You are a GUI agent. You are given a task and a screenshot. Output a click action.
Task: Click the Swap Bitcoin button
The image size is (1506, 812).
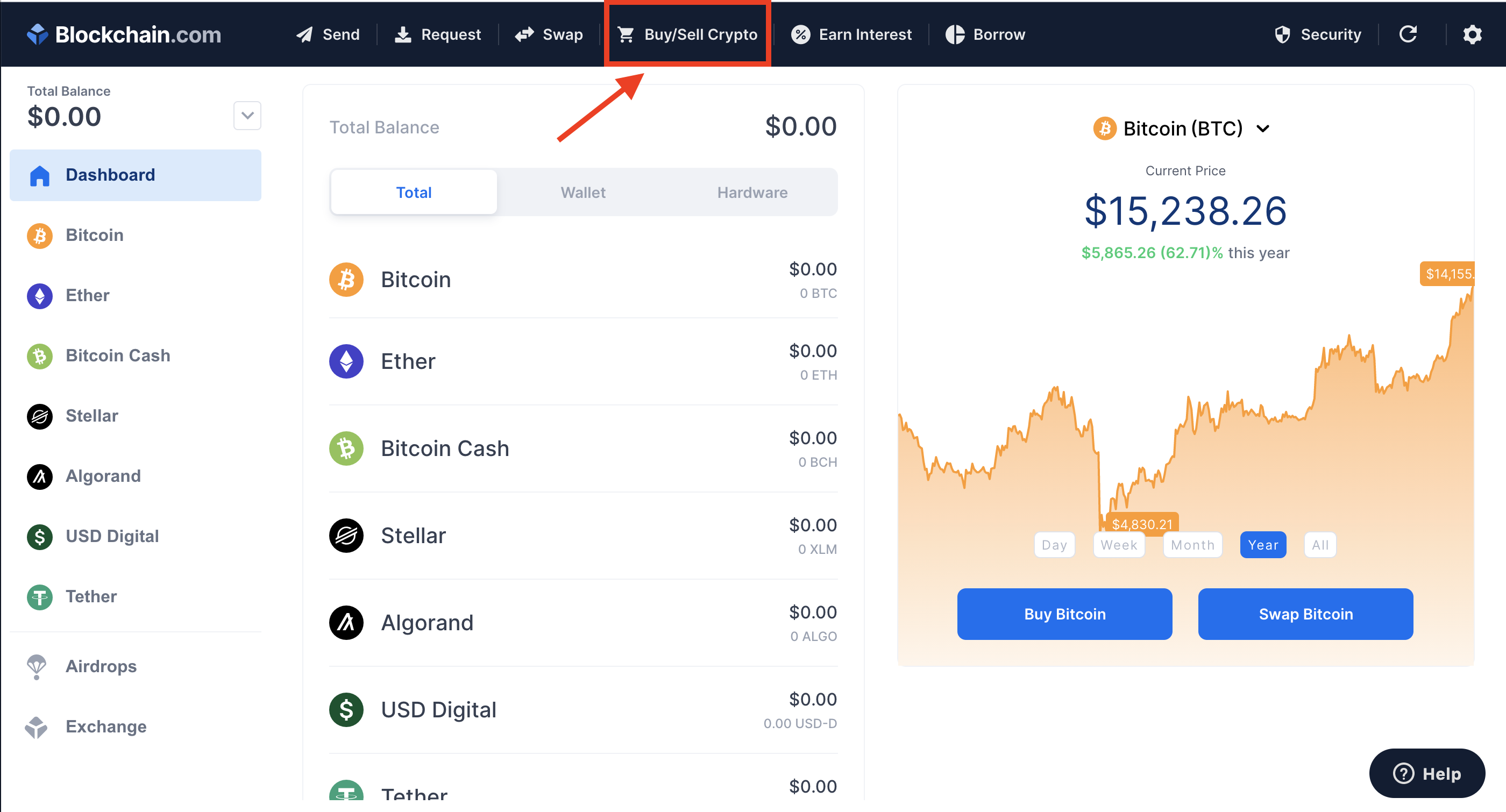(x=1307, y=614)
